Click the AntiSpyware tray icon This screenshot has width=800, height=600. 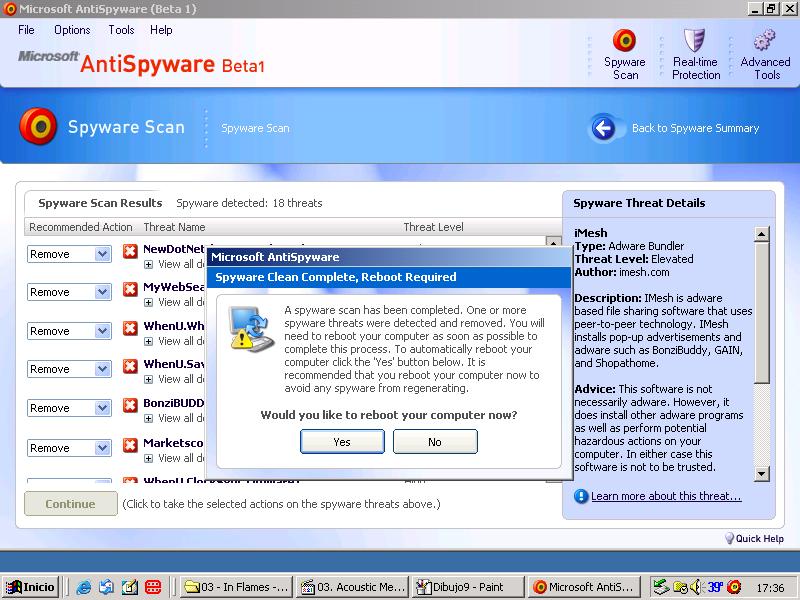734,587
